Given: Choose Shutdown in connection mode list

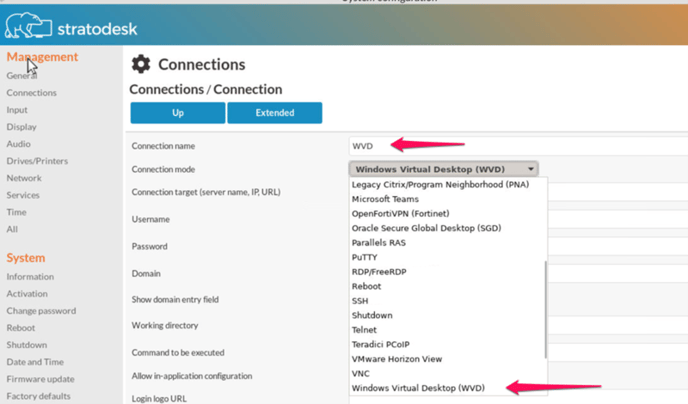Looking at the screenshot, I should pos(372,315).
